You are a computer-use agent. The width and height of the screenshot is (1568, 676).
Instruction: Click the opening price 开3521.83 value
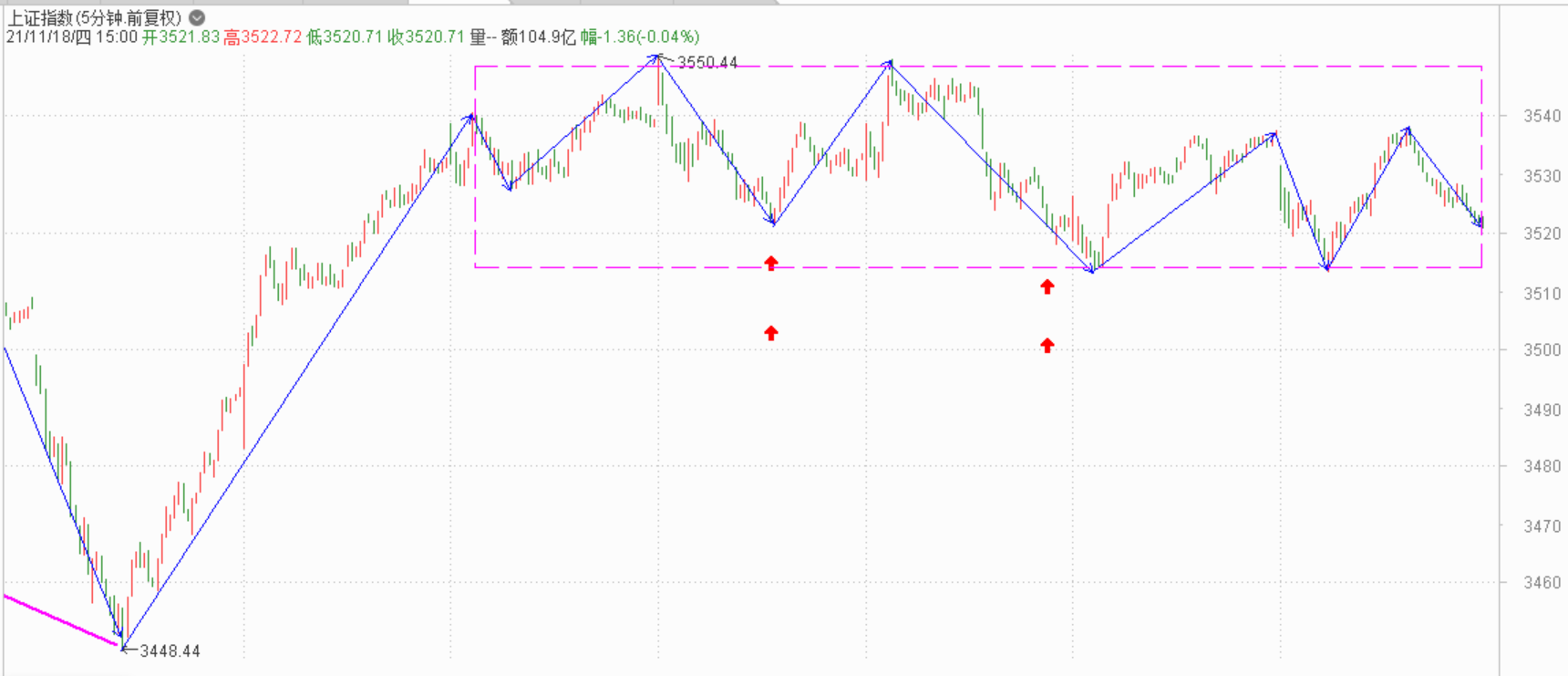[x=181, y=36]
